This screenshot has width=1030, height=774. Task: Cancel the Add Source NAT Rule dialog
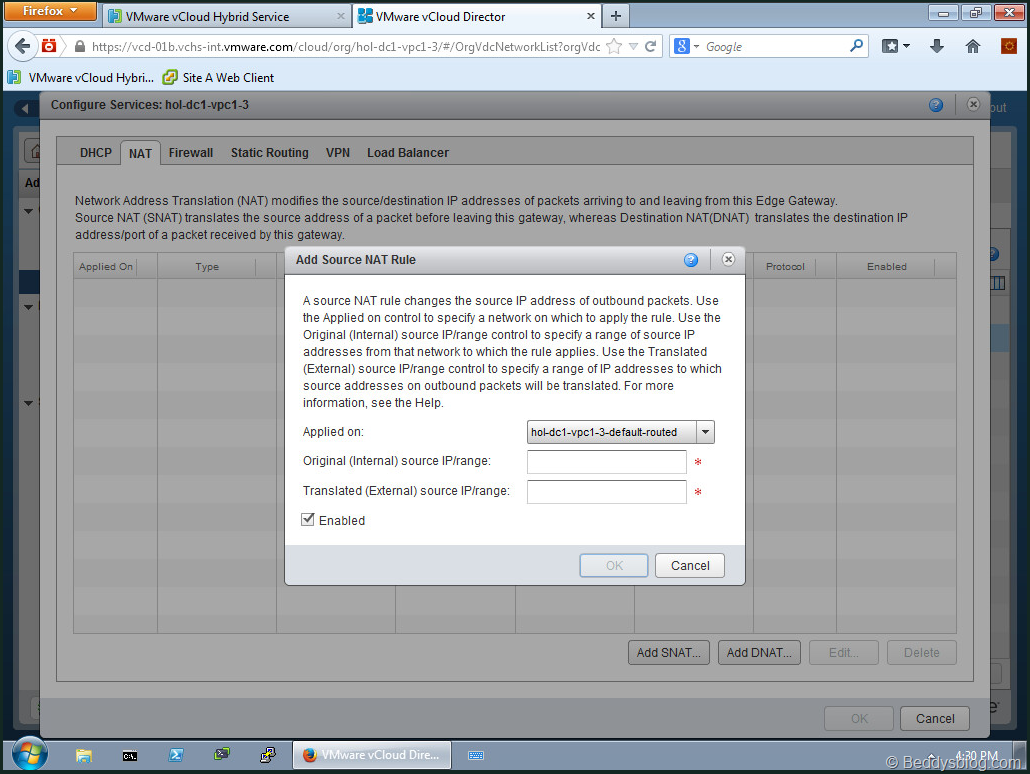point(690,566)
